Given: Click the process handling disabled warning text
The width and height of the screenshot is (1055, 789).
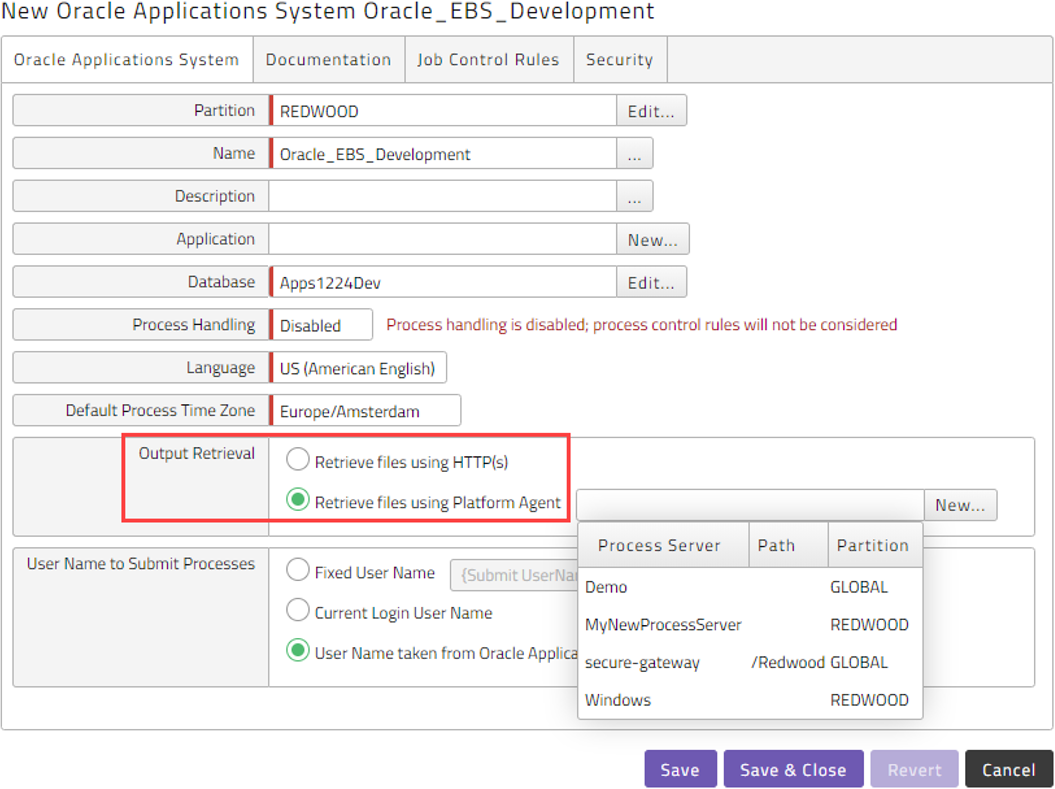Looking at the screenshot, I should 642,325.
